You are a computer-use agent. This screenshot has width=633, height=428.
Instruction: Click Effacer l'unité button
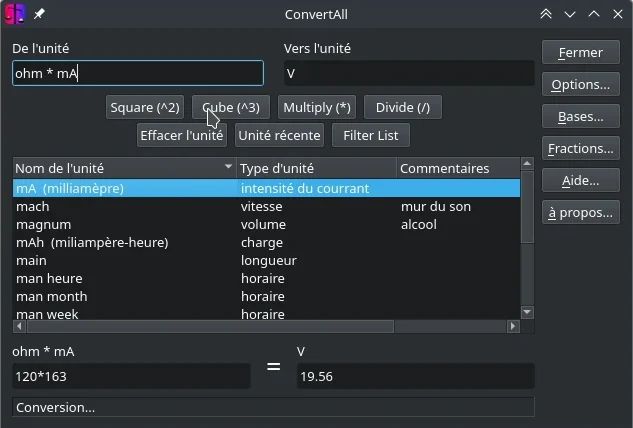182,135
